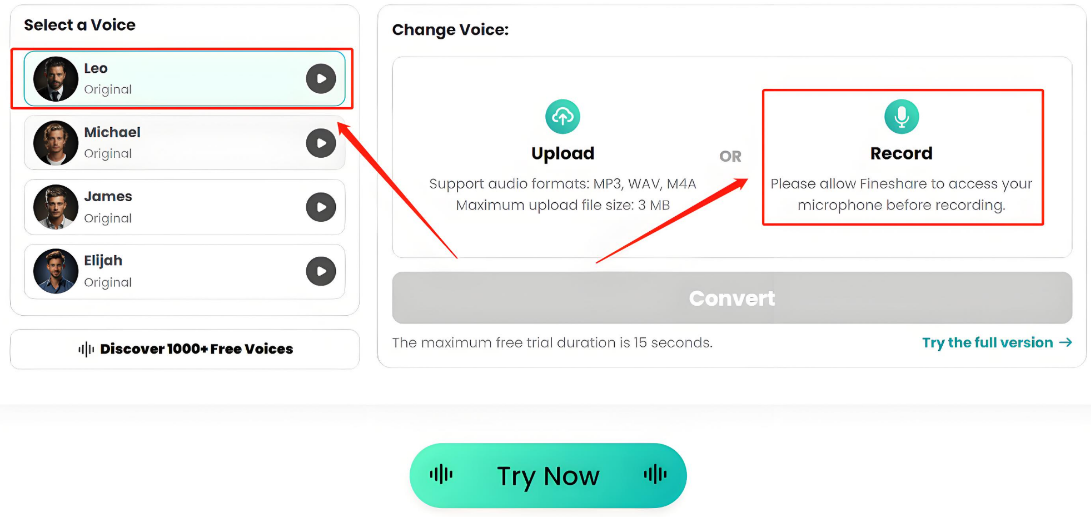Select Michael's avatar thumbnail
Viewport: 1091px width, 520px height.
pyautogui.click(x=55, y=143)
